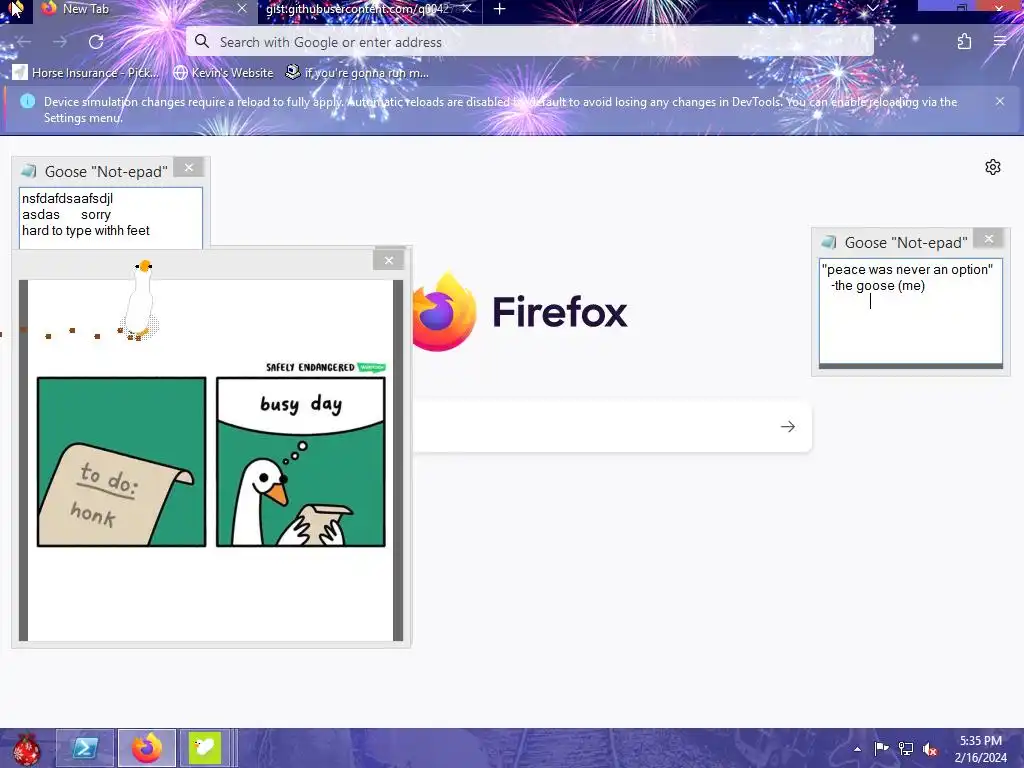Open a new tab with plus button
Image resolution: width=1024 pixels, height=768 pixels.
click(500, 8)
